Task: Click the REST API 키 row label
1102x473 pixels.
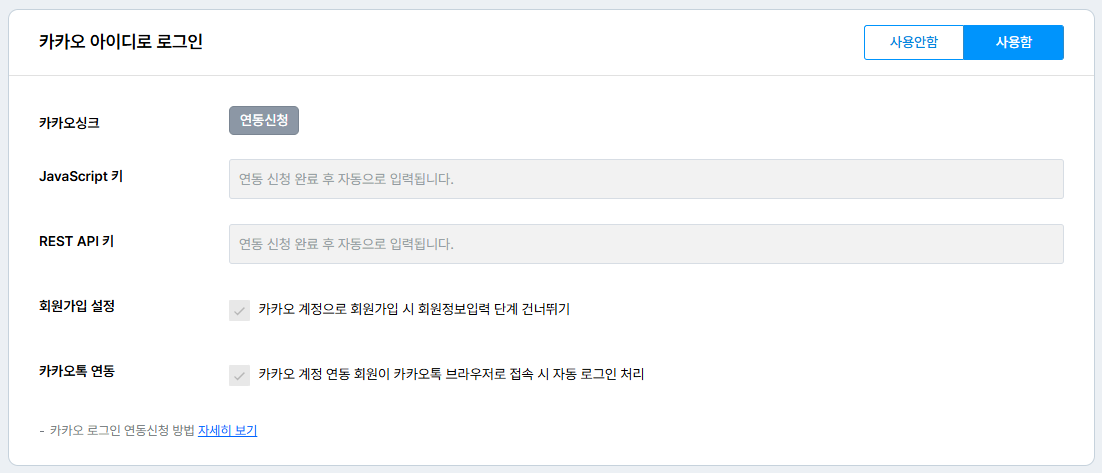Action: coord(77,241)
